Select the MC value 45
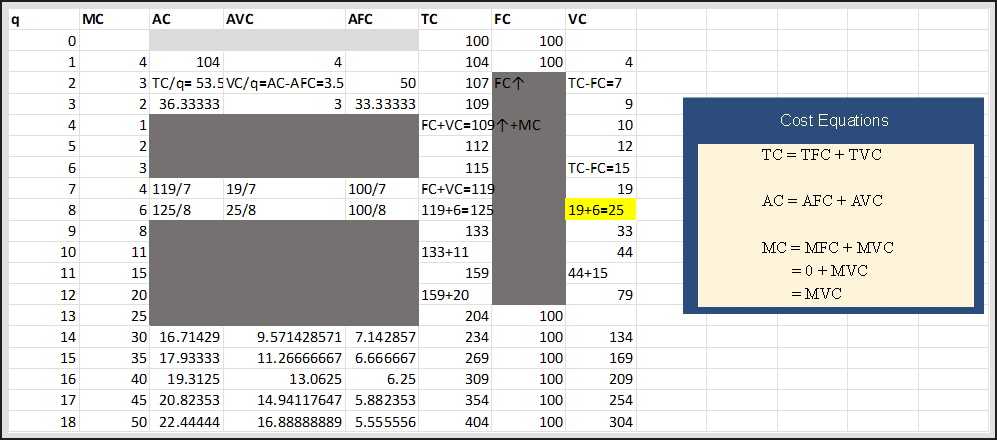Image resolution: width=997 pixels, height=440 pixels. pyautogui.click(x=114, y=401)
